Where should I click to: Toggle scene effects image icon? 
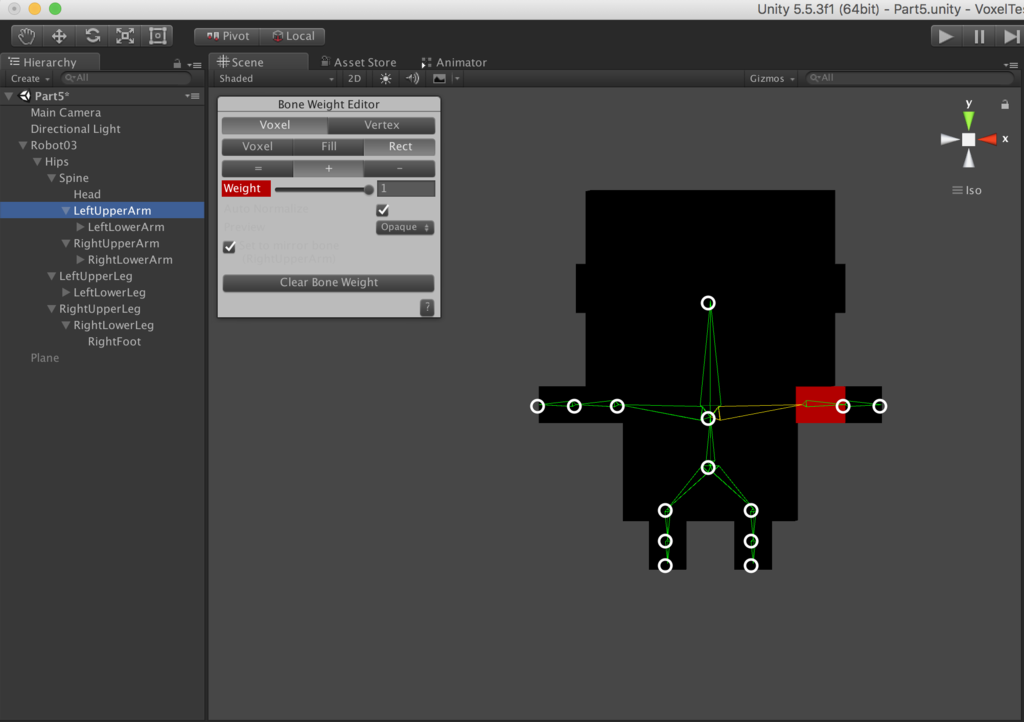point(440,78)
